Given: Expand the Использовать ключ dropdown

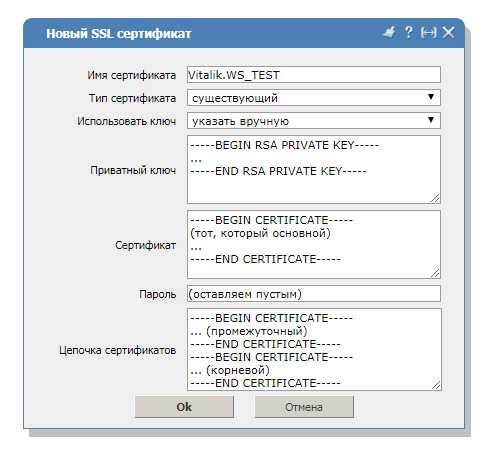Looking at the screenshot, I should [x=314, y=121].
